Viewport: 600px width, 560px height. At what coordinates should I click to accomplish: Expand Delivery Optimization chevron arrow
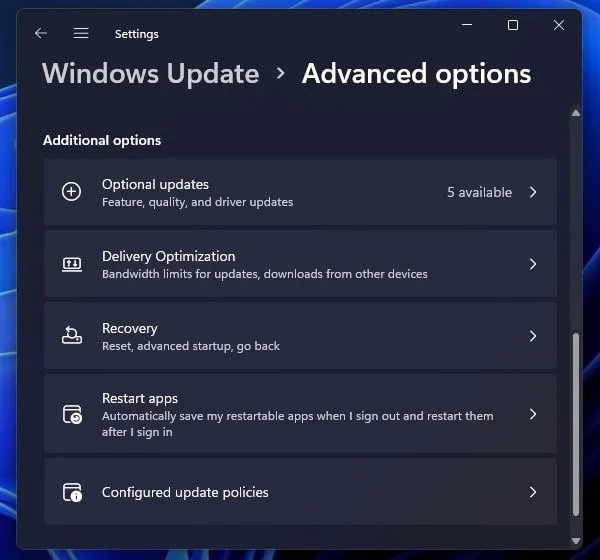tap(533, 264)
